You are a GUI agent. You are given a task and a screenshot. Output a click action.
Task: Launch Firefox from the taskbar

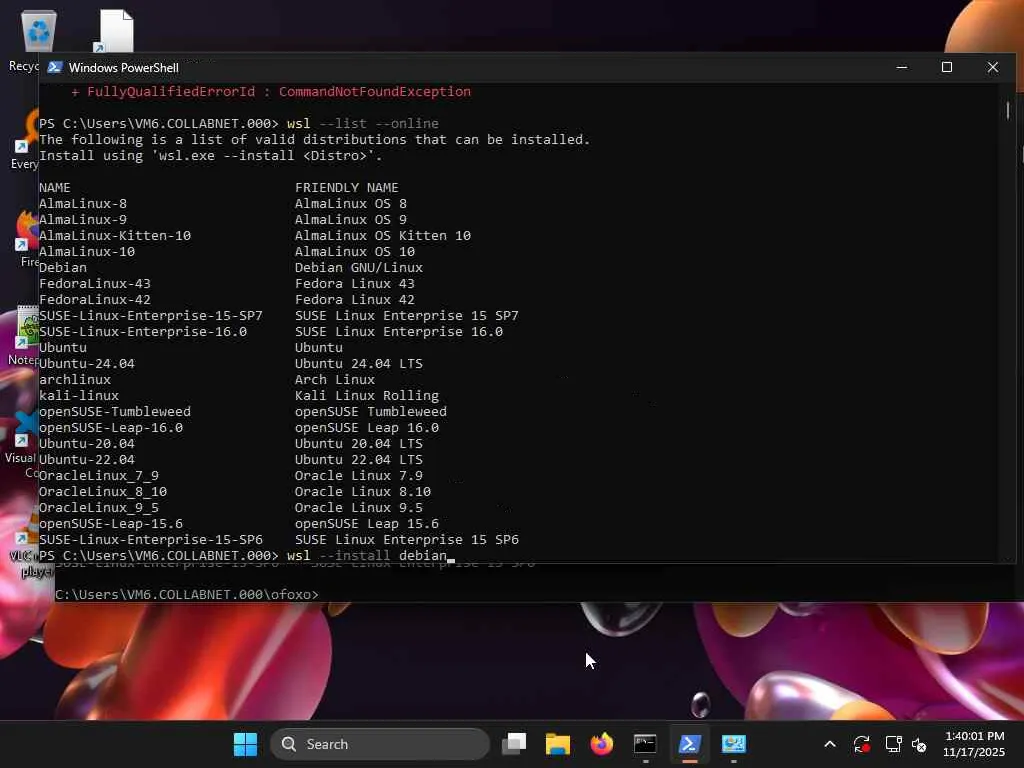[601, 744]
